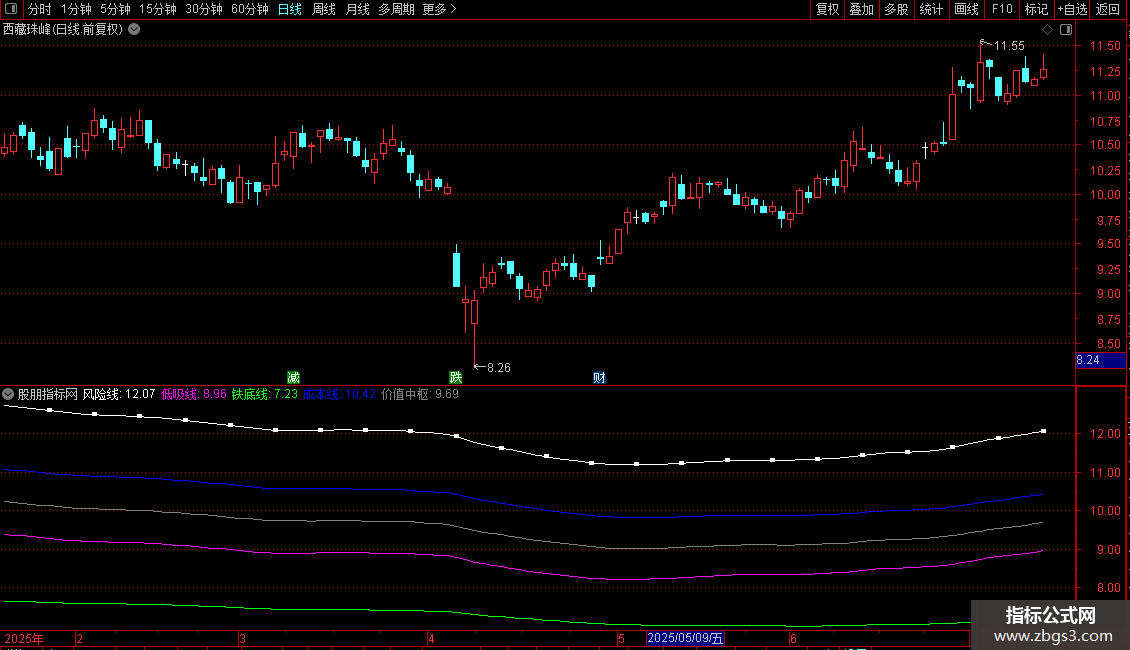Click the 2025年 time axis label

click(25, 638)
